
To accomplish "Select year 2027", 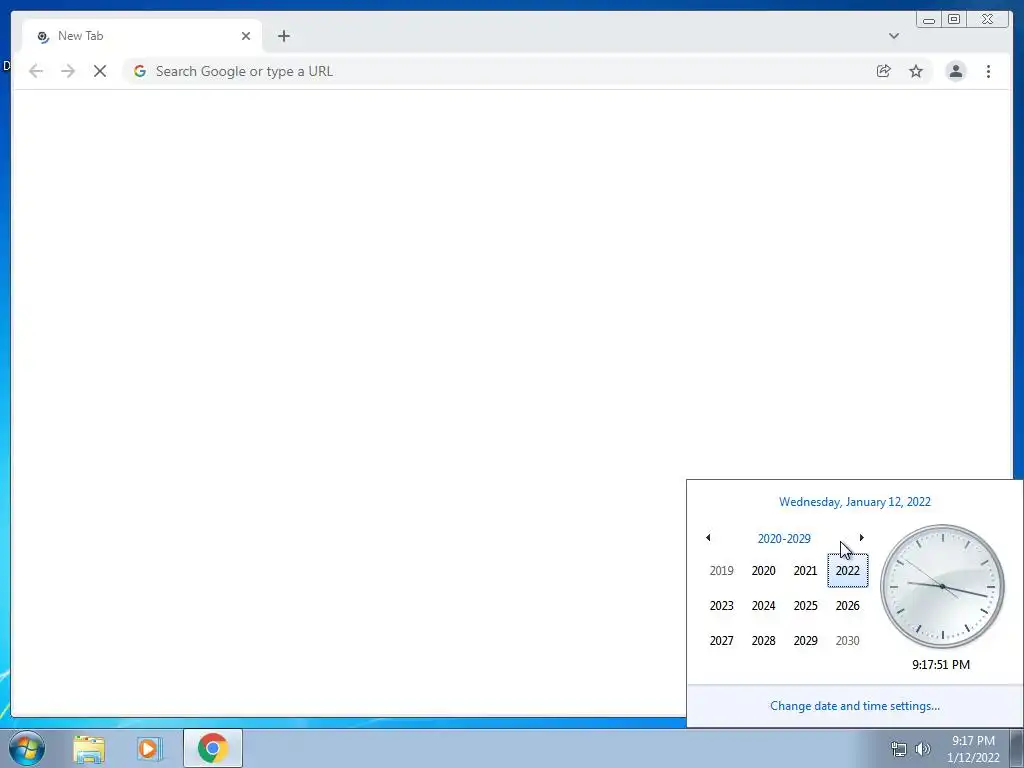I will [722, 641].
